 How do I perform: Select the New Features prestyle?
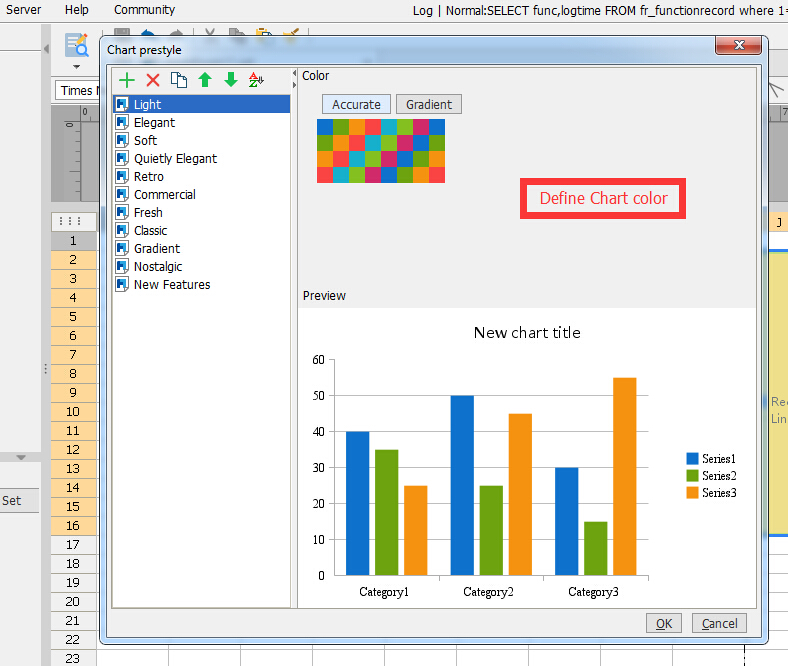coord(202,284)
